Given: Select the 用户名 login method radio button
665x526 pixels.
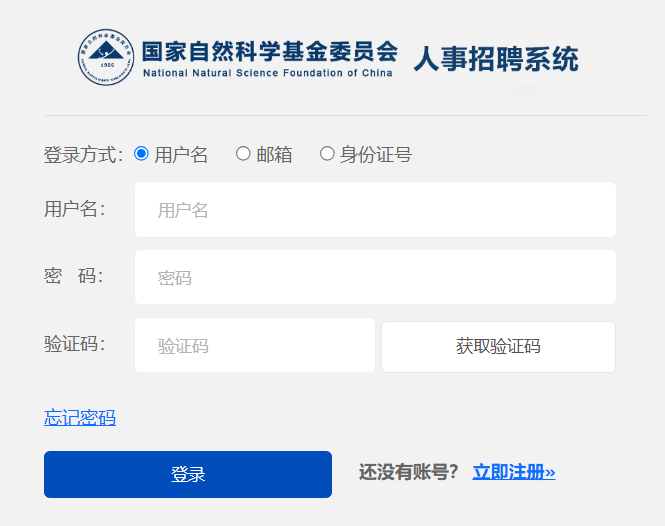Looking at the screenshot, I should tap(141, 154).
